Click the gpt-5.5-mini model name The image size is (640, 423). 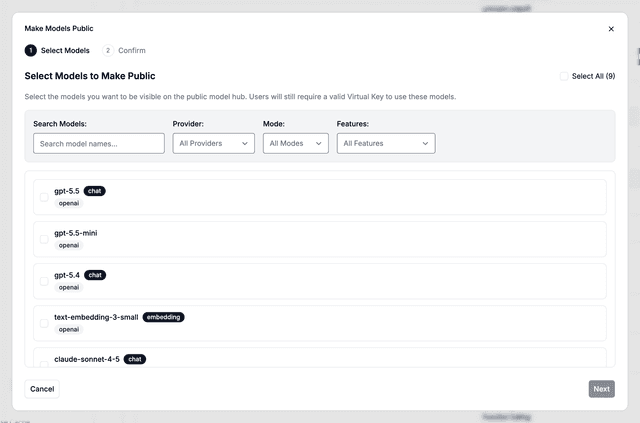[76, 233]
